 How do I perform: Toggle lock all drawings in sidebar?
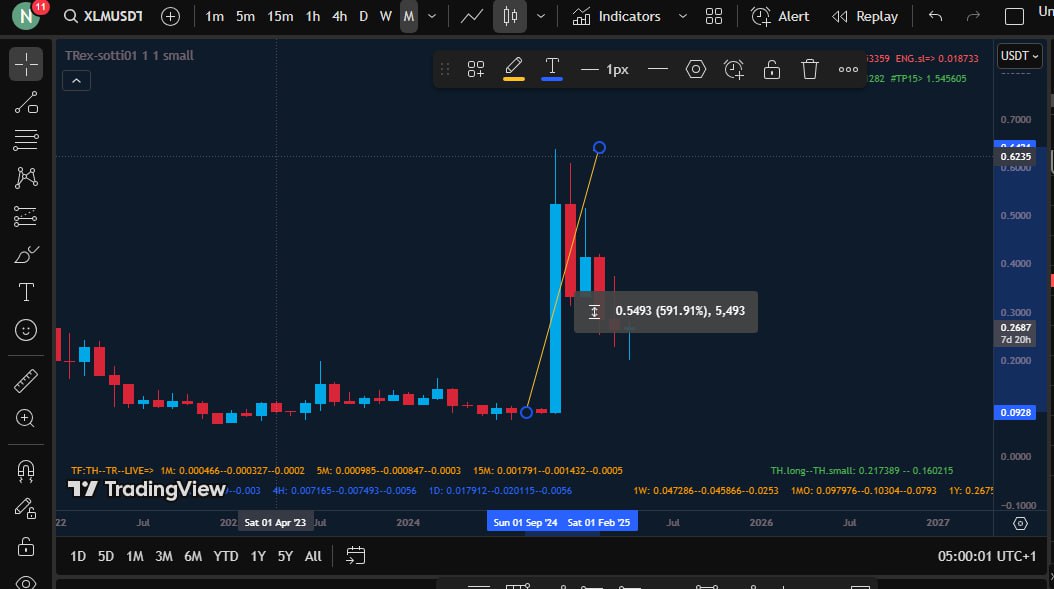pyautogui.click(x=26, y=546)
